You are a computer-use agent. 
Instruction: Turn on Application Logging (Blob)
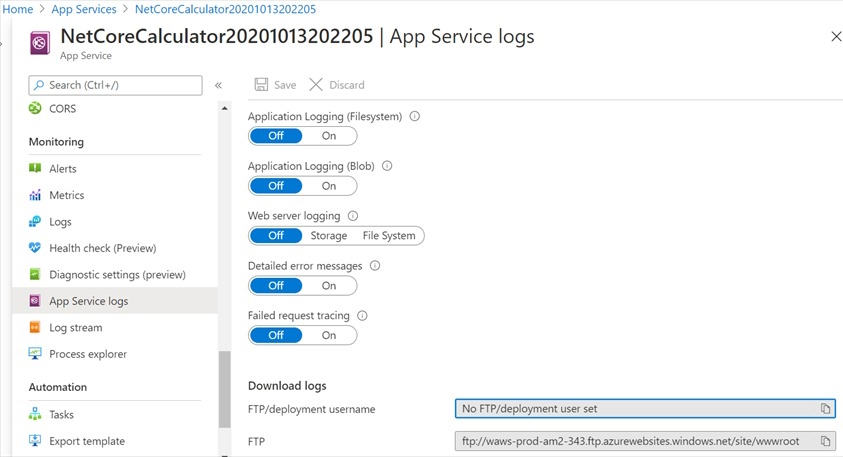point(329,186)
